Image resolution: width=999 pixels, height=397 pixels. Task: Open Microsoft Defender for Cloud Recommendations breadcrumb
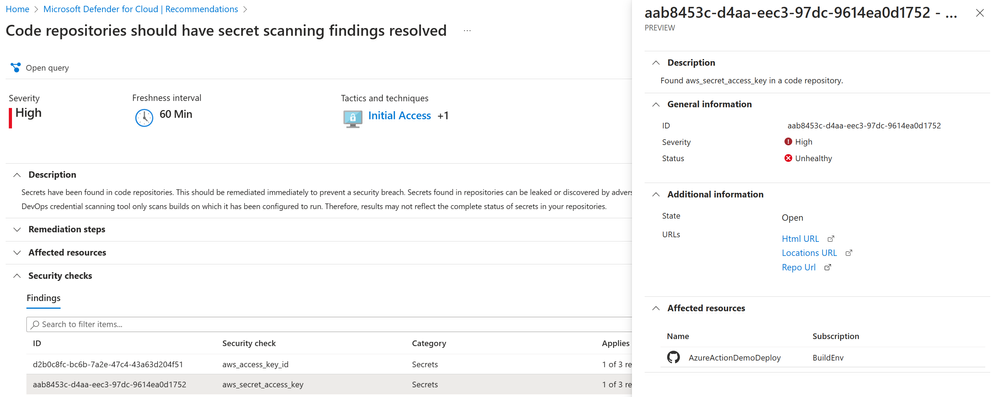click(141, 10)
